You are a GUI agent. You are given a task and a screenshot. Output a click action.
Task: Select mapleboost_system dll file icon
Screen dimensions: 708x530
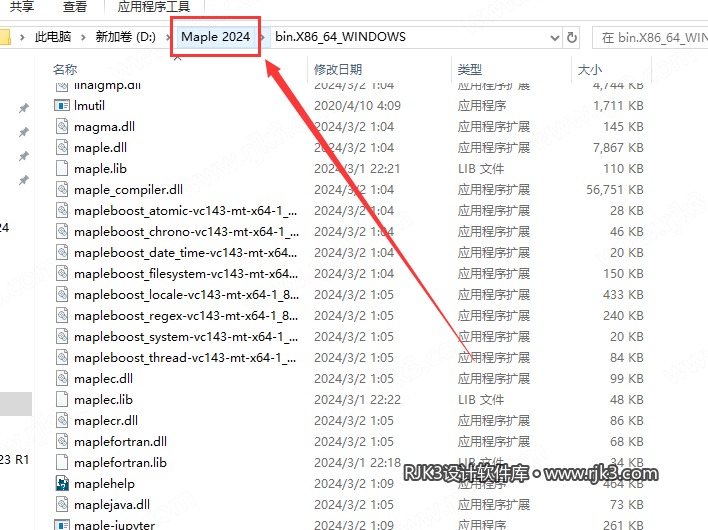tap(62, 336)
